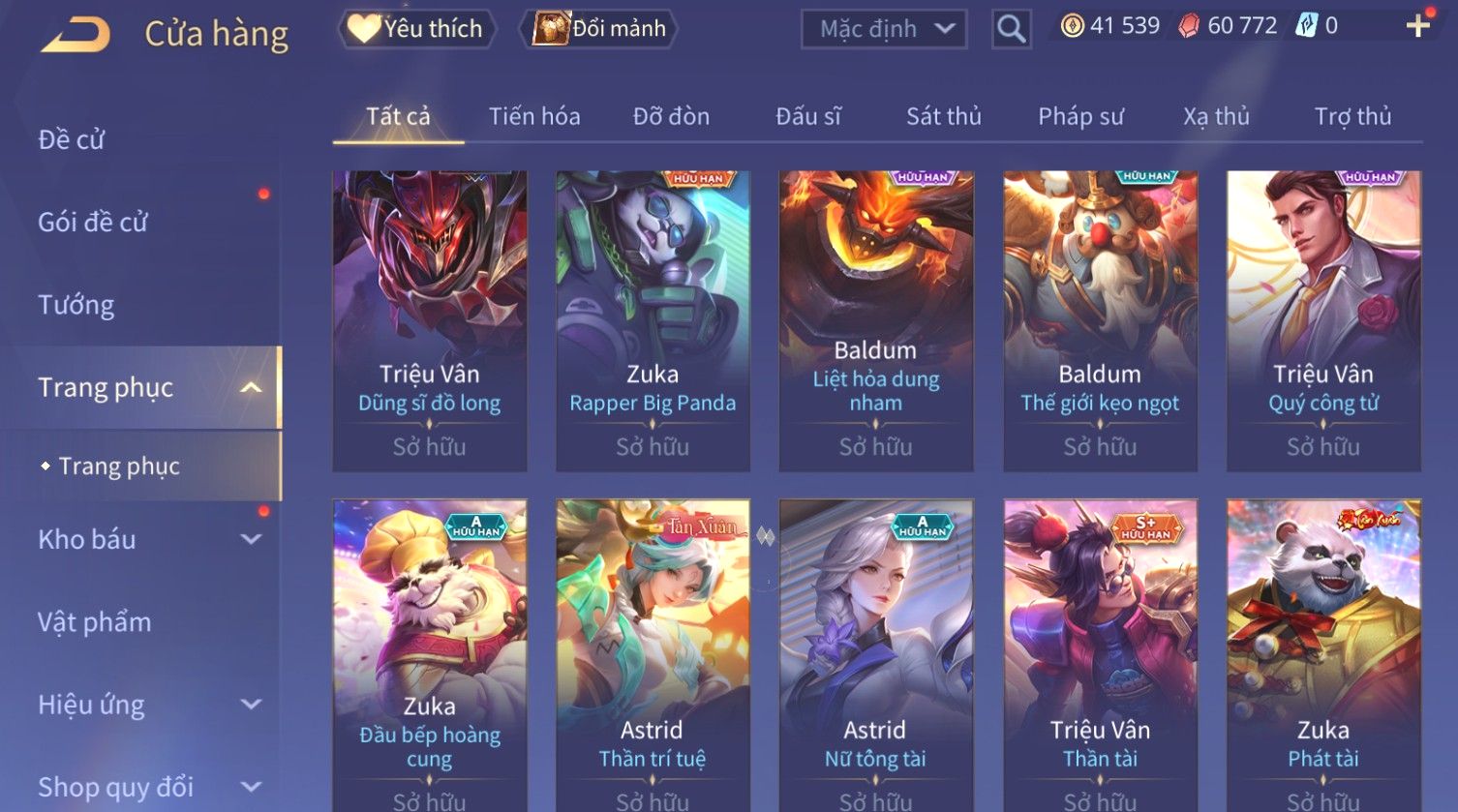Click the gold coin currency icon

coord(1072,26)
